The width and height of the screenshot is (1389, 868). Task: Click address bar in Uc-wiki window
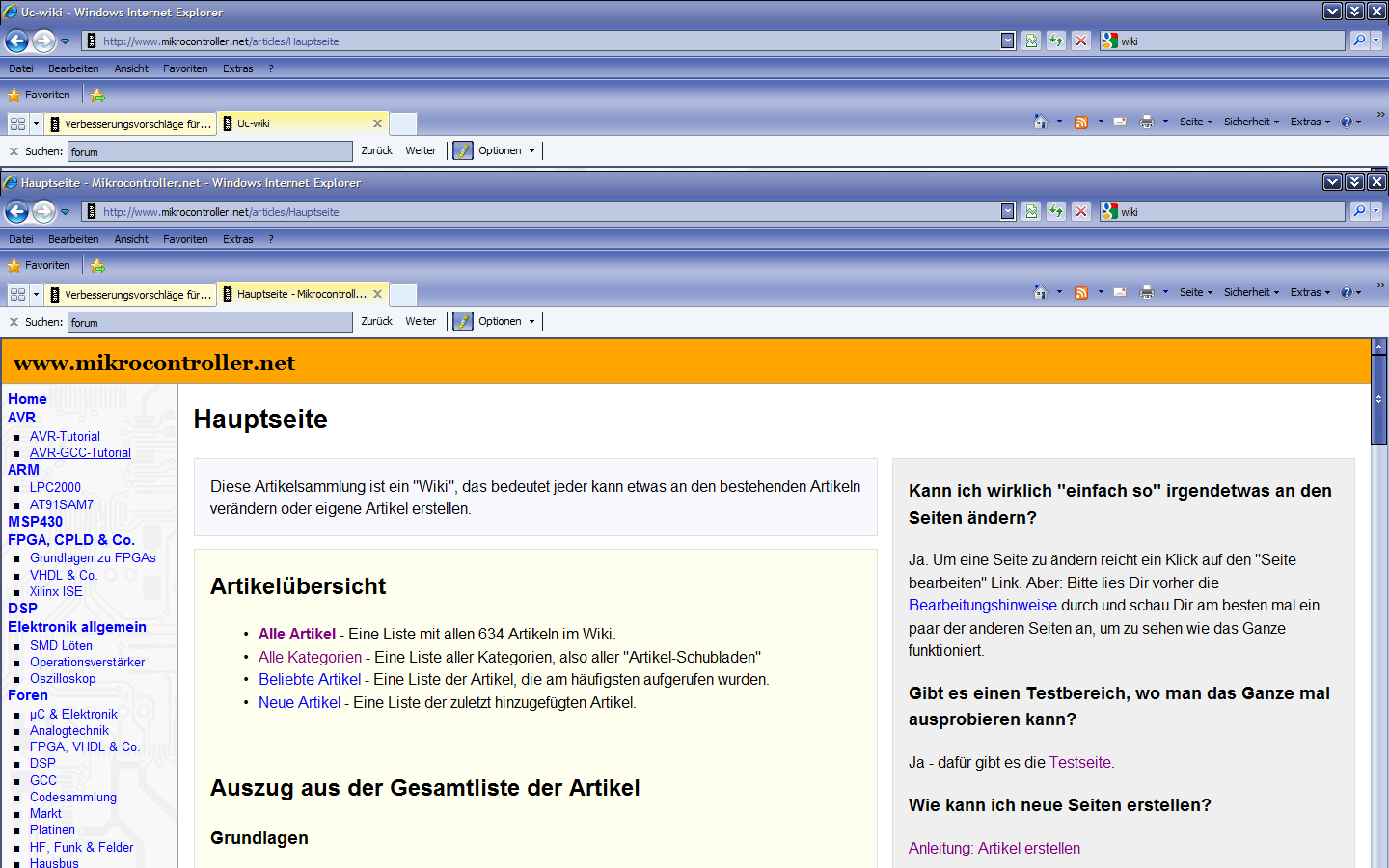coord(548,41)
